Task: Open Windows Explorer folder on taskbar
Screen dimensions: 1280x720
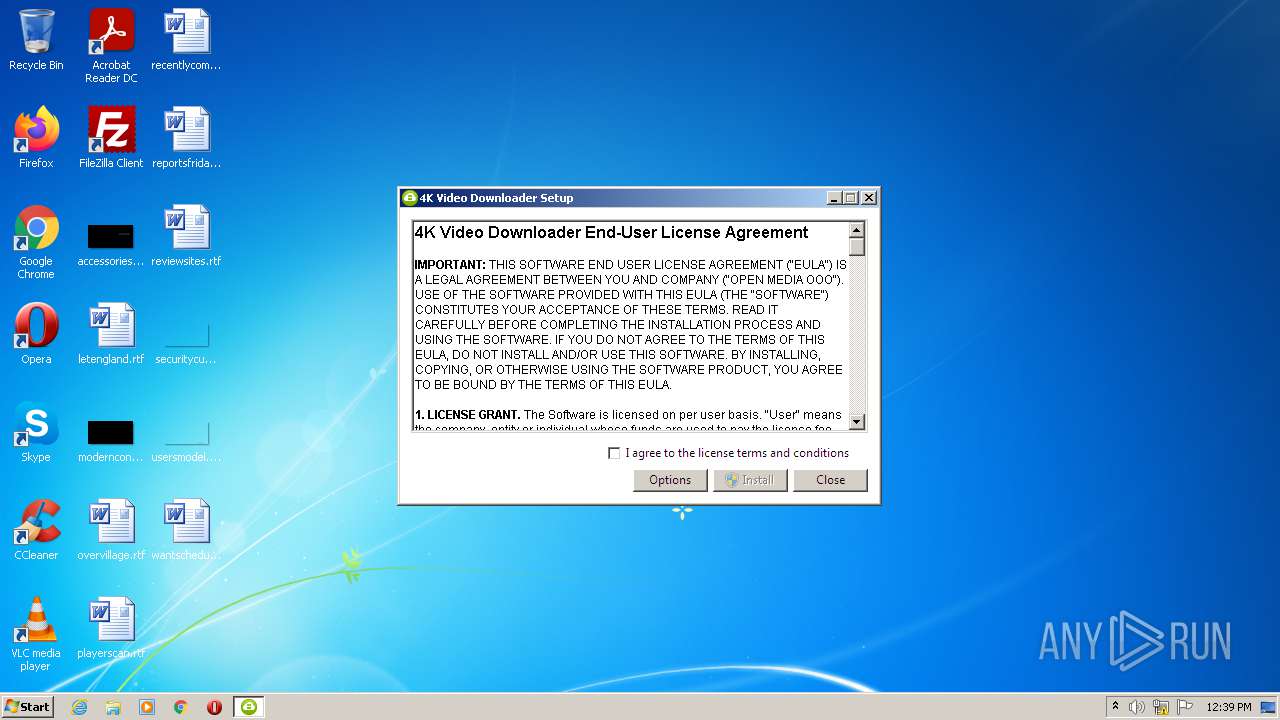Action: (x=113, y=707)
